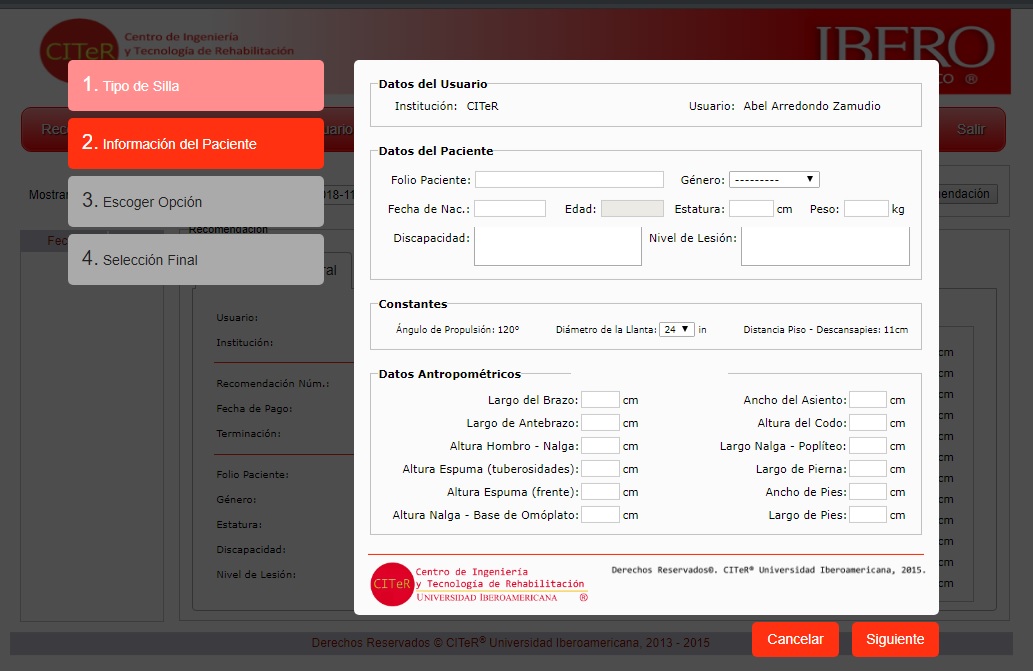The image size is (1033, 671).
Task: Select step 3 Escoger Opción
Action: [x=196, y=201]
